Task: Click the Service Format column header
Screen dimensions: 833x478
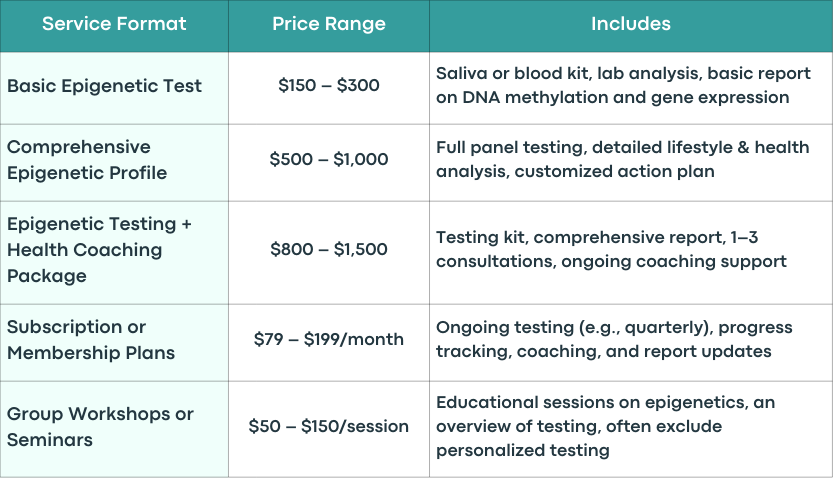Action: tap(114, 24)
